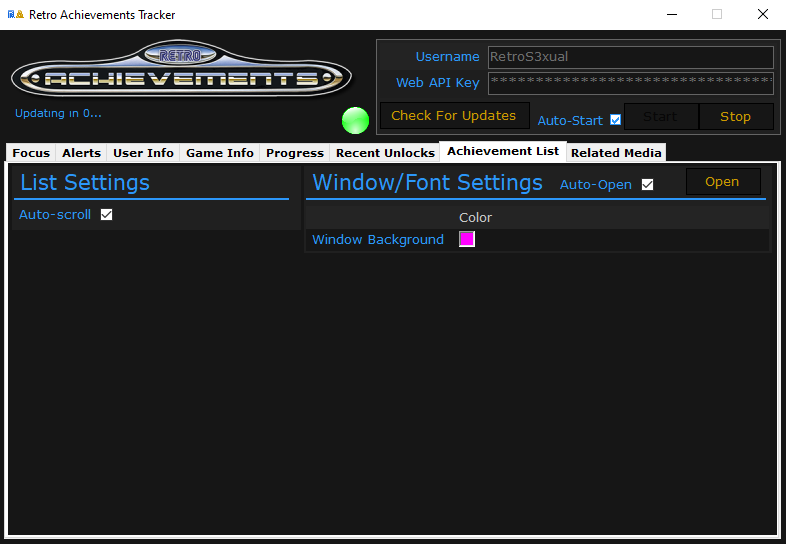Switch to the Focus tab
This screenshot has height=544, width=786.
[31, 153]
